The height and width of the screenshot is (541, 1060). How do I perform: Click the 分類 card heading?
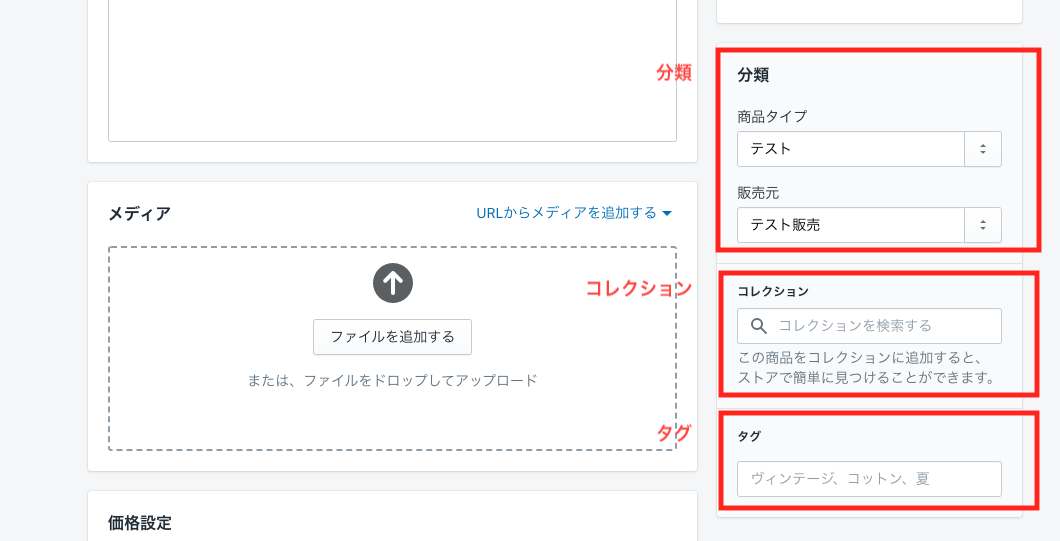753,74
